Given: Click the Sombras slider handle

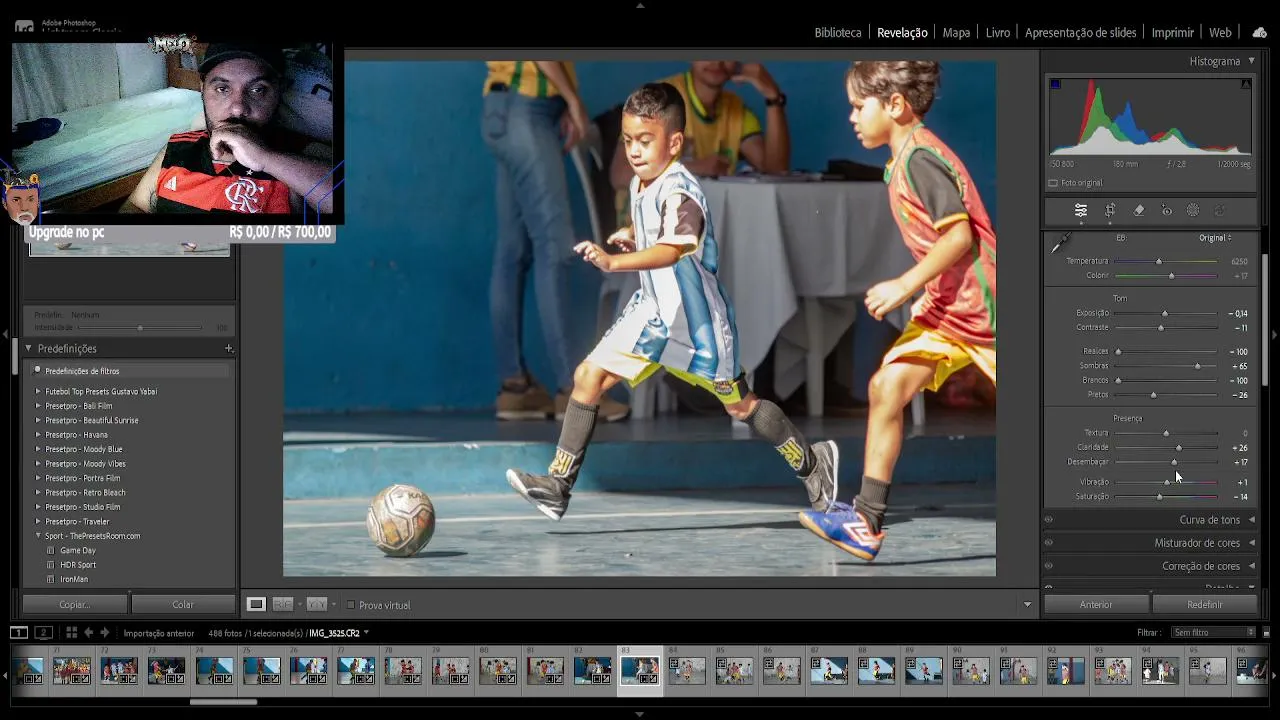Looking at the screenshot, I should [x=1197, y=366].
